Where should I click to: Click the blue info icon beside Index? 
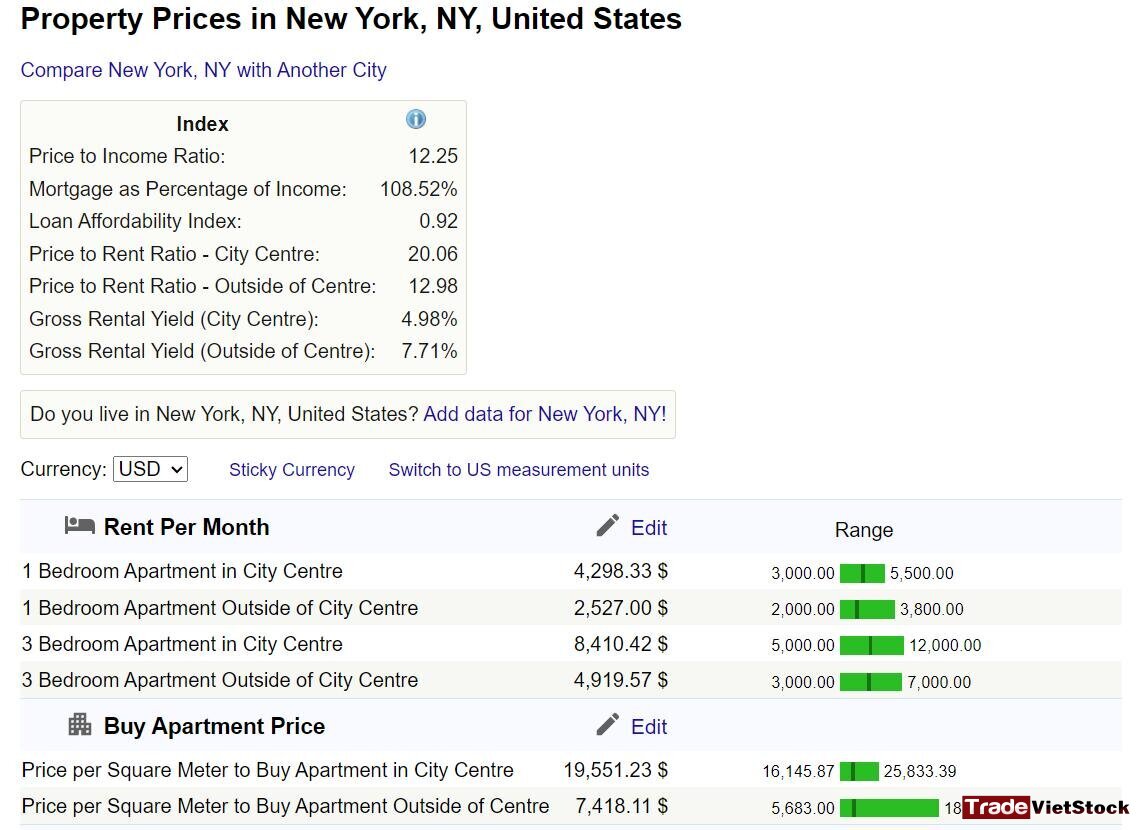point(416,119)
